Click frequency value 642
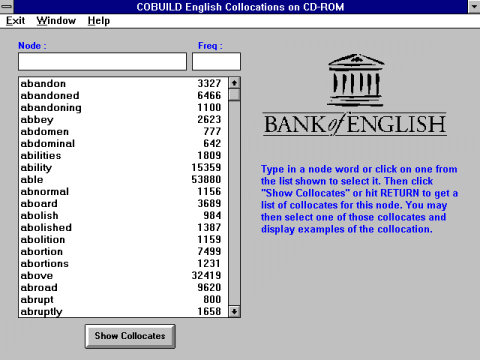Viewport: 480px width, 360px height. 212,143
